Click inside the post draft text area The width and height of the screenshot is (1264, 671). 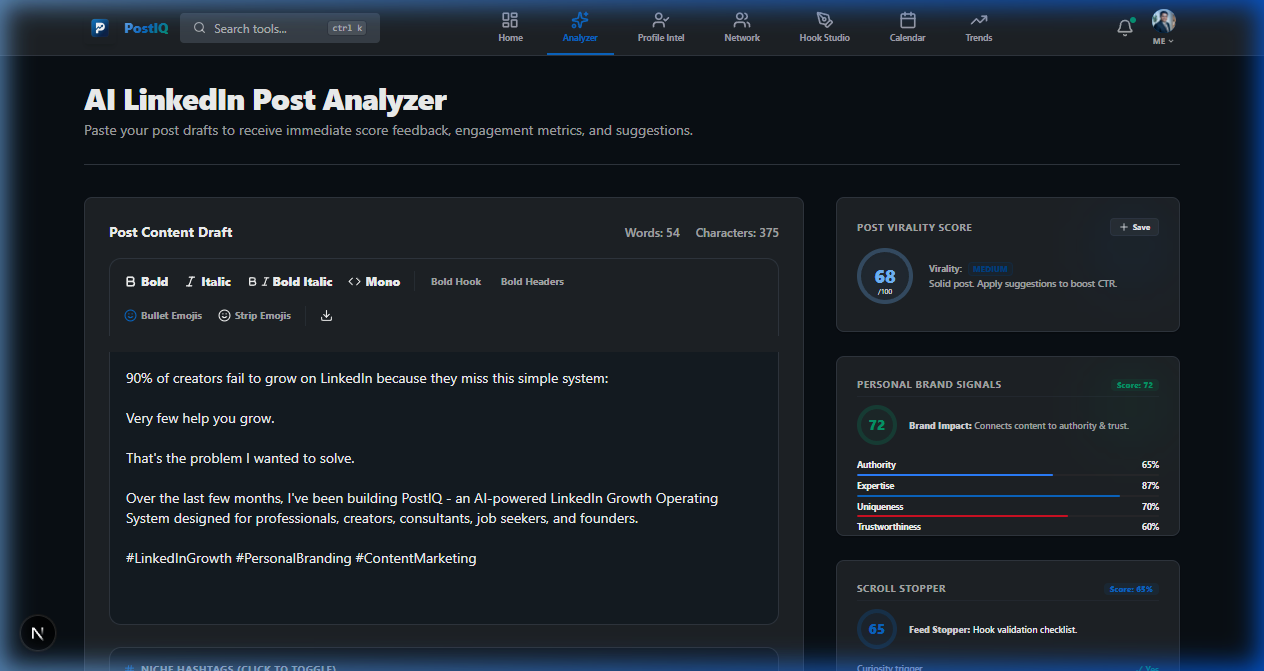(444, 487)
